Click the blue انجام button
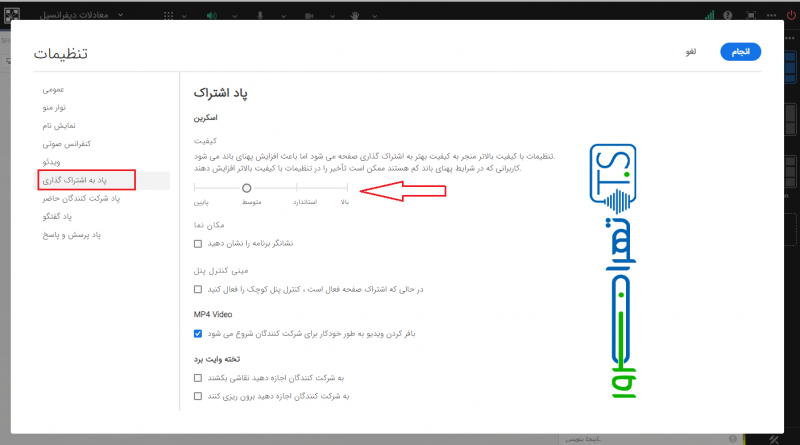Viewport: 800px width, 445px height. pyautogui.click(x=741, y=52)
